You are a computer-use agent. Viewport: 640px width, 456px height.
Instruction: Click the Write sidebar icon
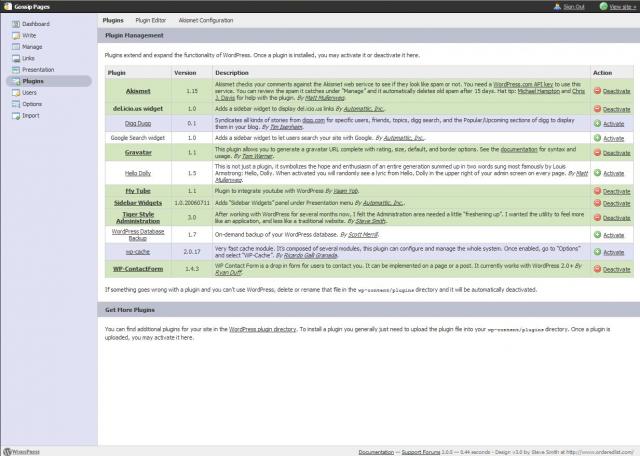[x=16, y=36]
